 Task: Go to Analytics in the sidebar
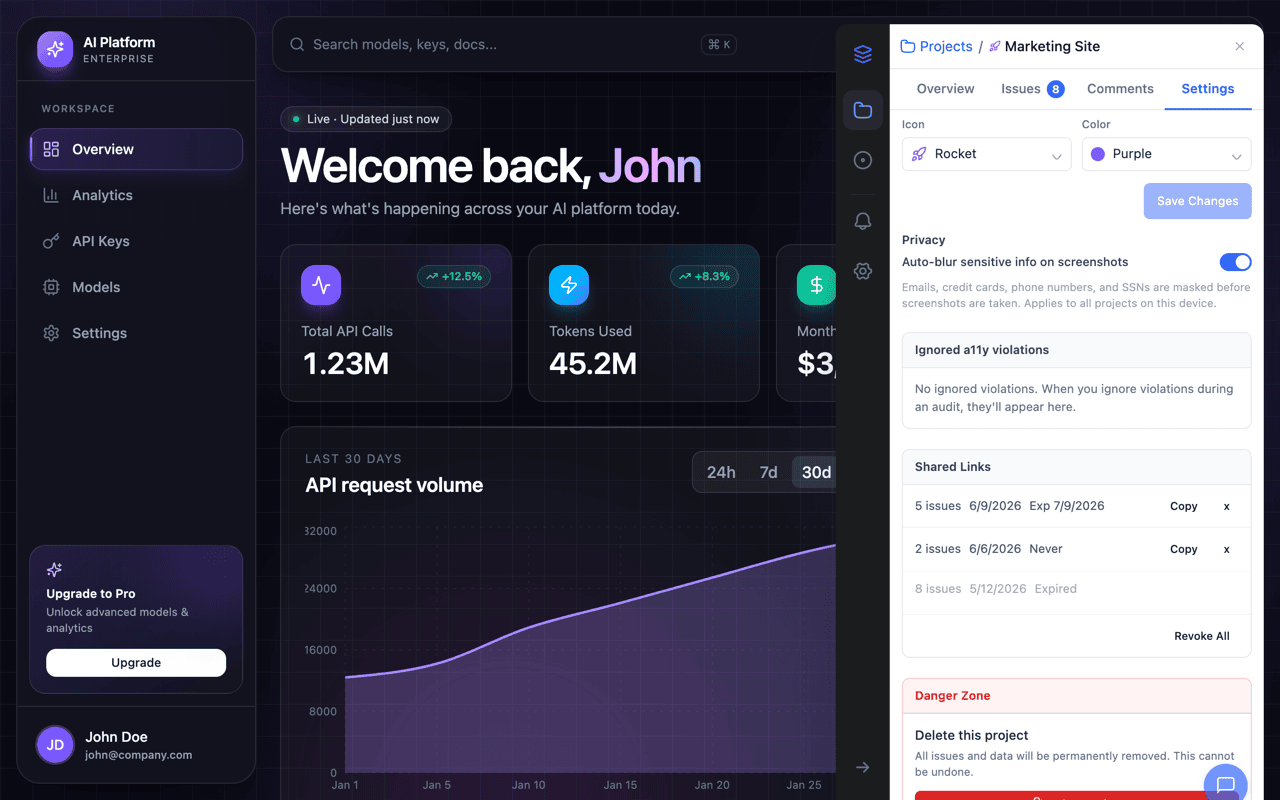tap(136, 195)
